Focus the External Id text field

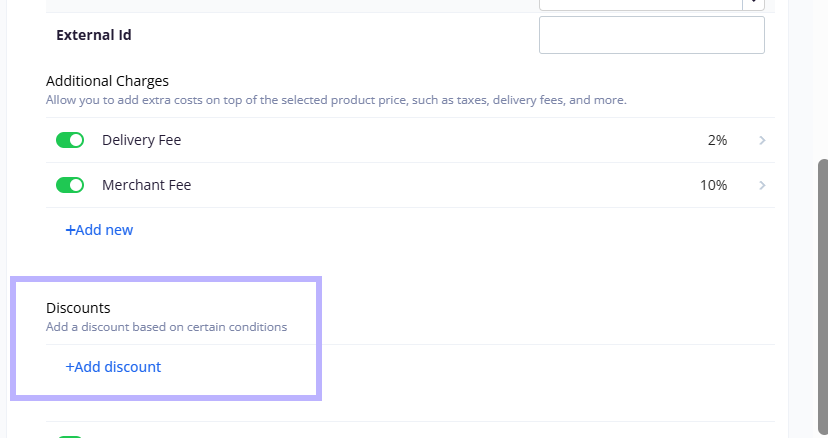(652, 35)
